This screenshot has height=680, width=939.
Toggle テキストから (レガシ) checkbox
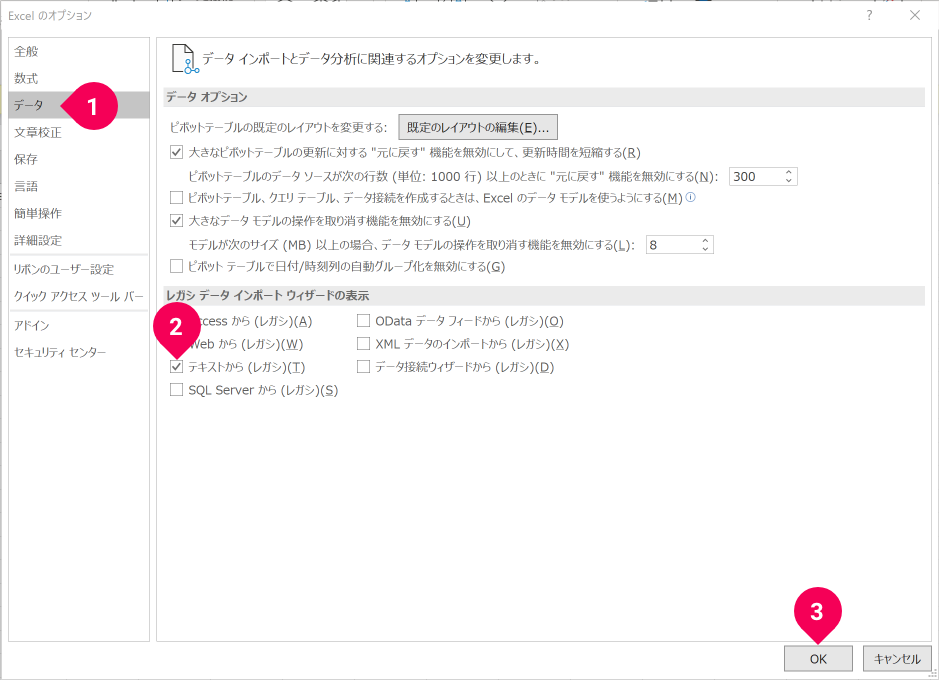click(176, 366)
